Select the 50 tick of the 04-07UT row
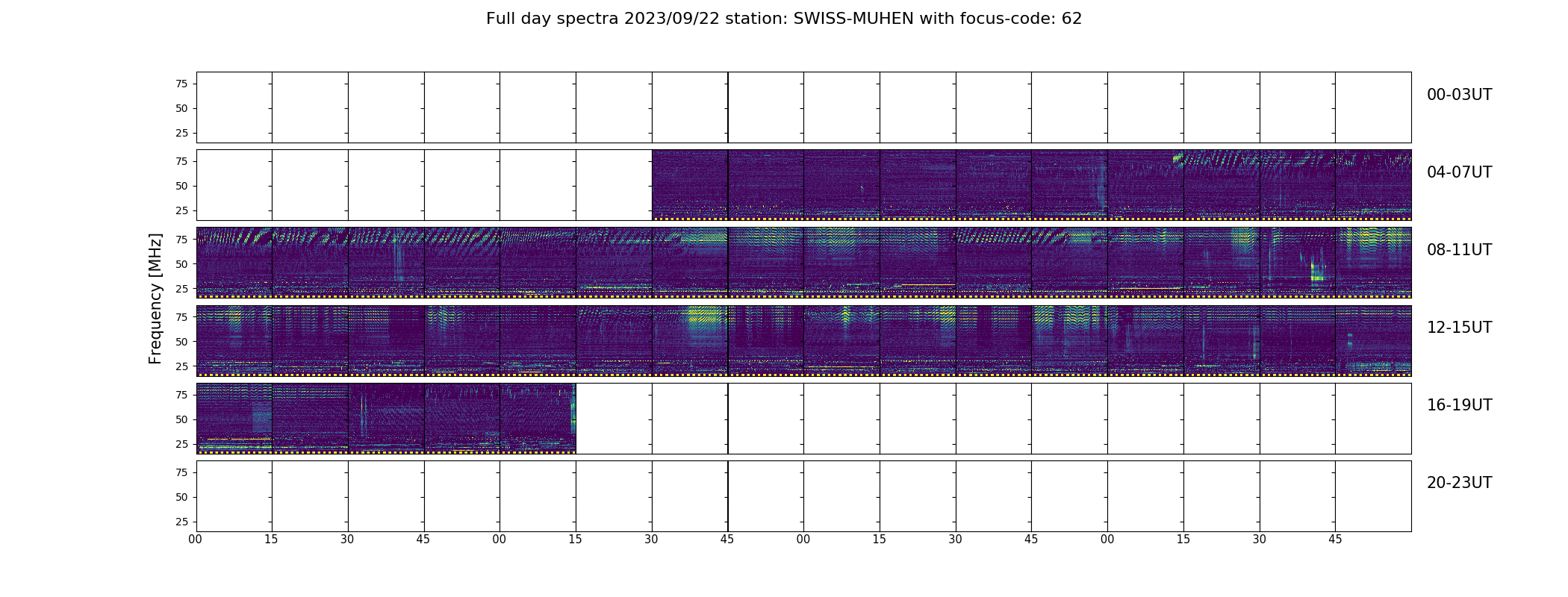Image resolution: width=1568 pixels, height=597 pixels. tap(181, 186)
